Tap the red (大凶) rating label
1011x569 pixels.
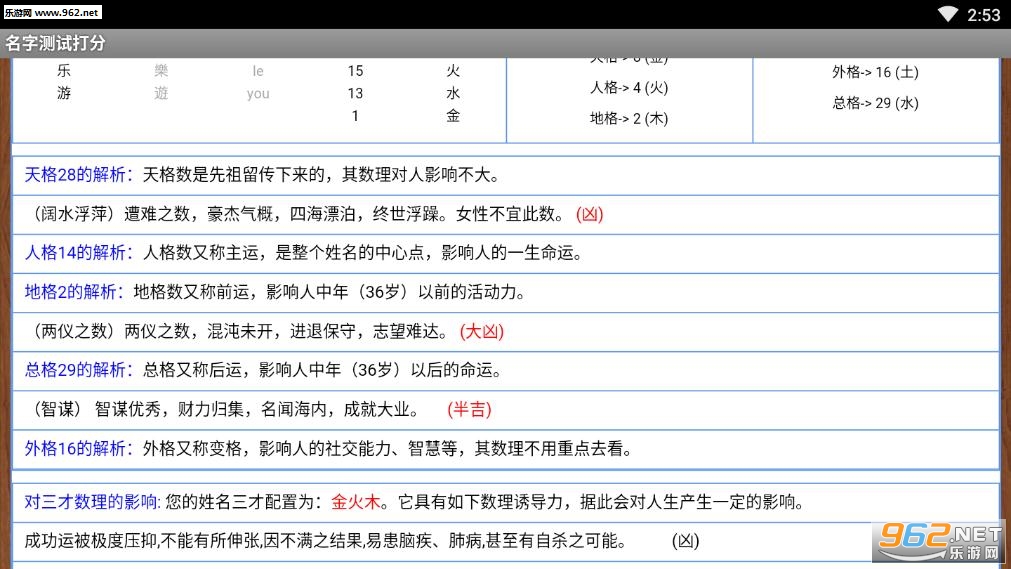482,332
